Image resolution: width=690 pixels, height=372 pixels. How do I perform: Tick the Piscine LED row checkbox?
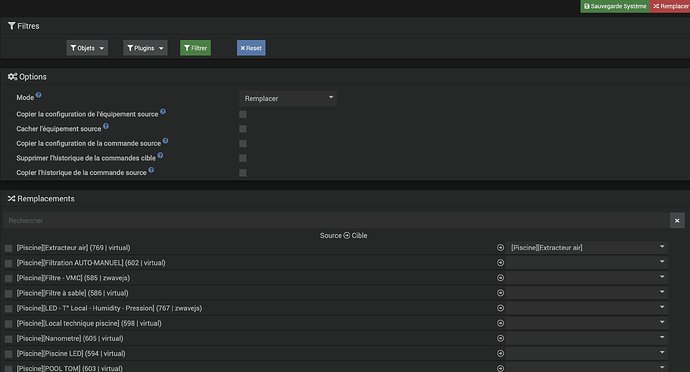click(x=8, y=354)
